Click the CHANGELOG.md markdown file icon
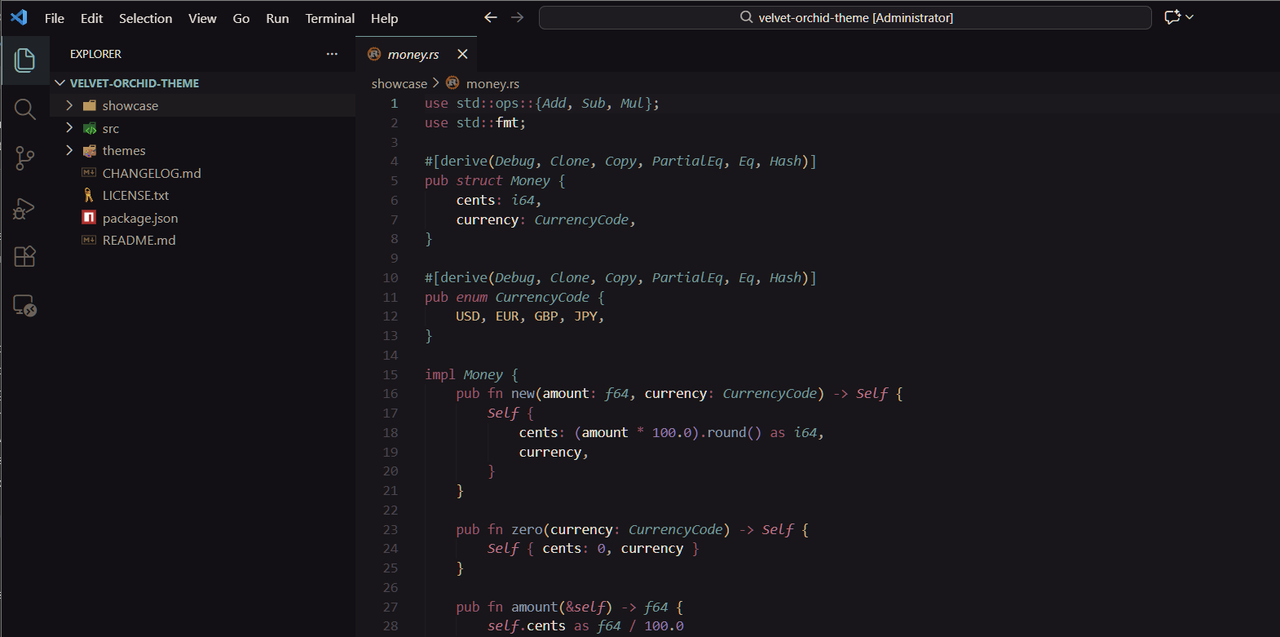 (x=89, y=173)
